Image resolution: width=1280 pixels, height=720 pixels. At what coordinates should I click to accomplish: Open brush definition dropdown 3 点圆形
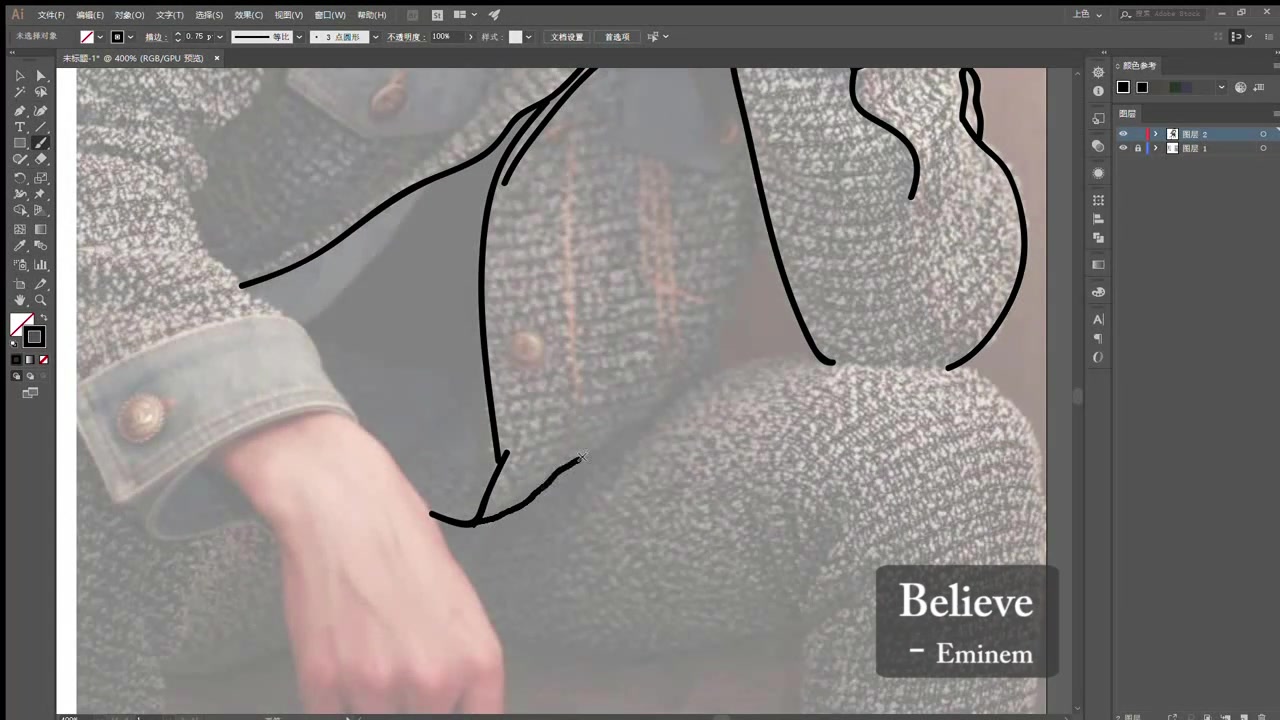[x=375, y=37]
